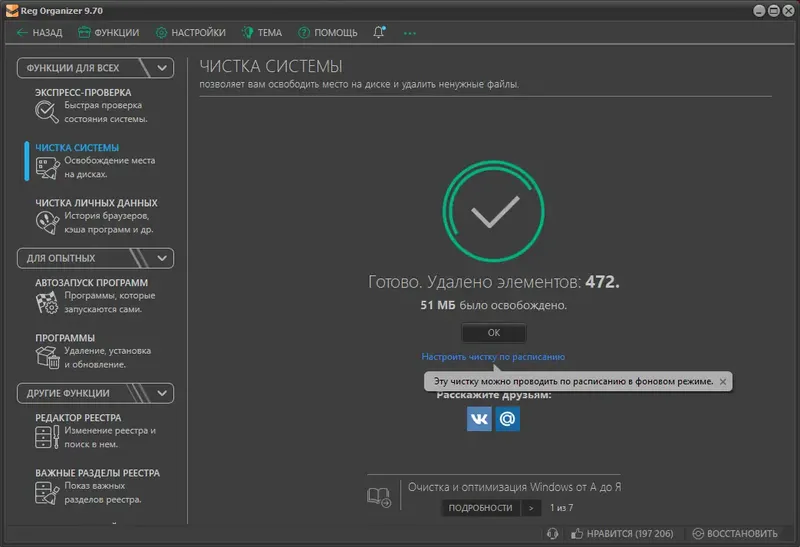Click '51 МБ было освобождено' text
Screen dimensions: 800x547
pyautogui.click(x=493, y=305)
